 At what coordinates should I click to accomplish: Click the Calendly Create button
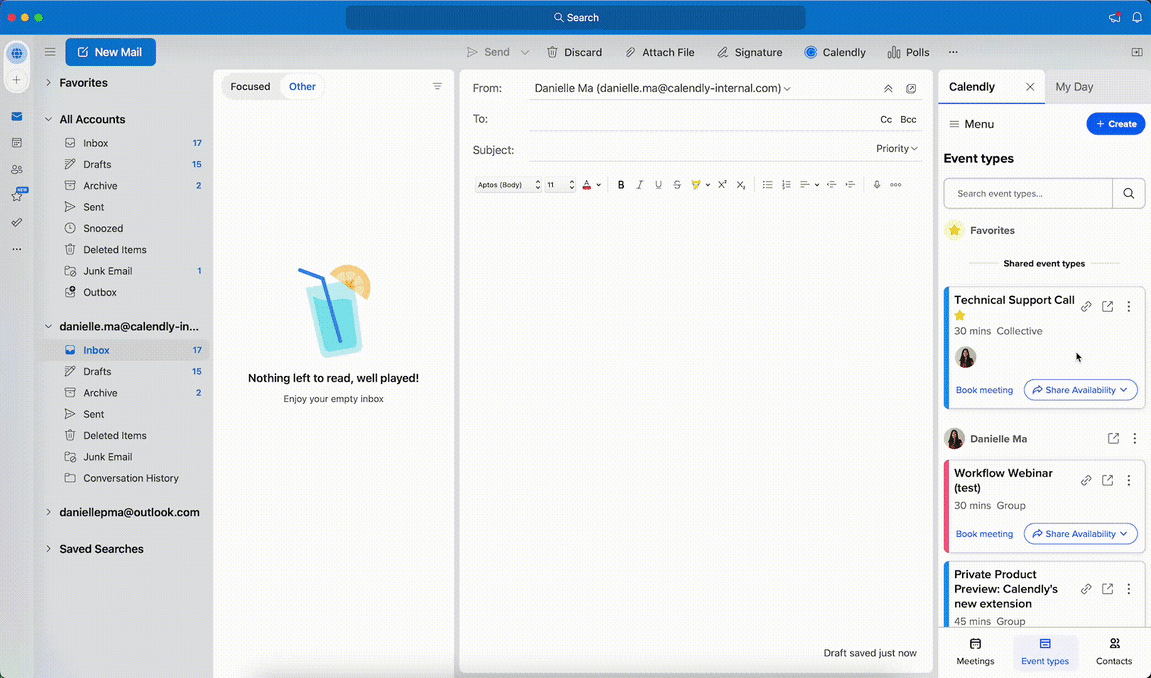click(x=1116, y=124)
